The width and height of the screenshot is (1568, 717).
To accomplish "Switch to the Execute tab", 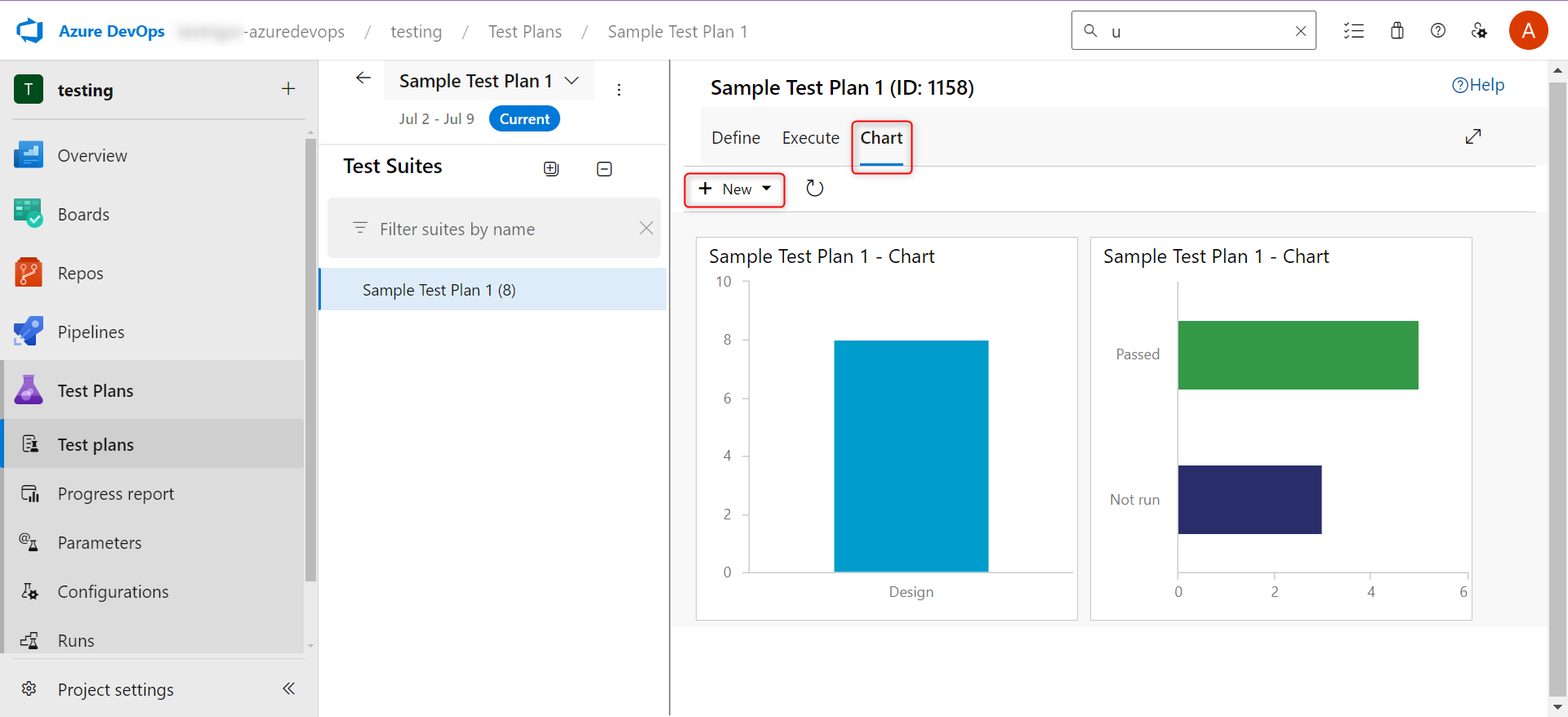I will pyautogui.click(x=810, y=138).
